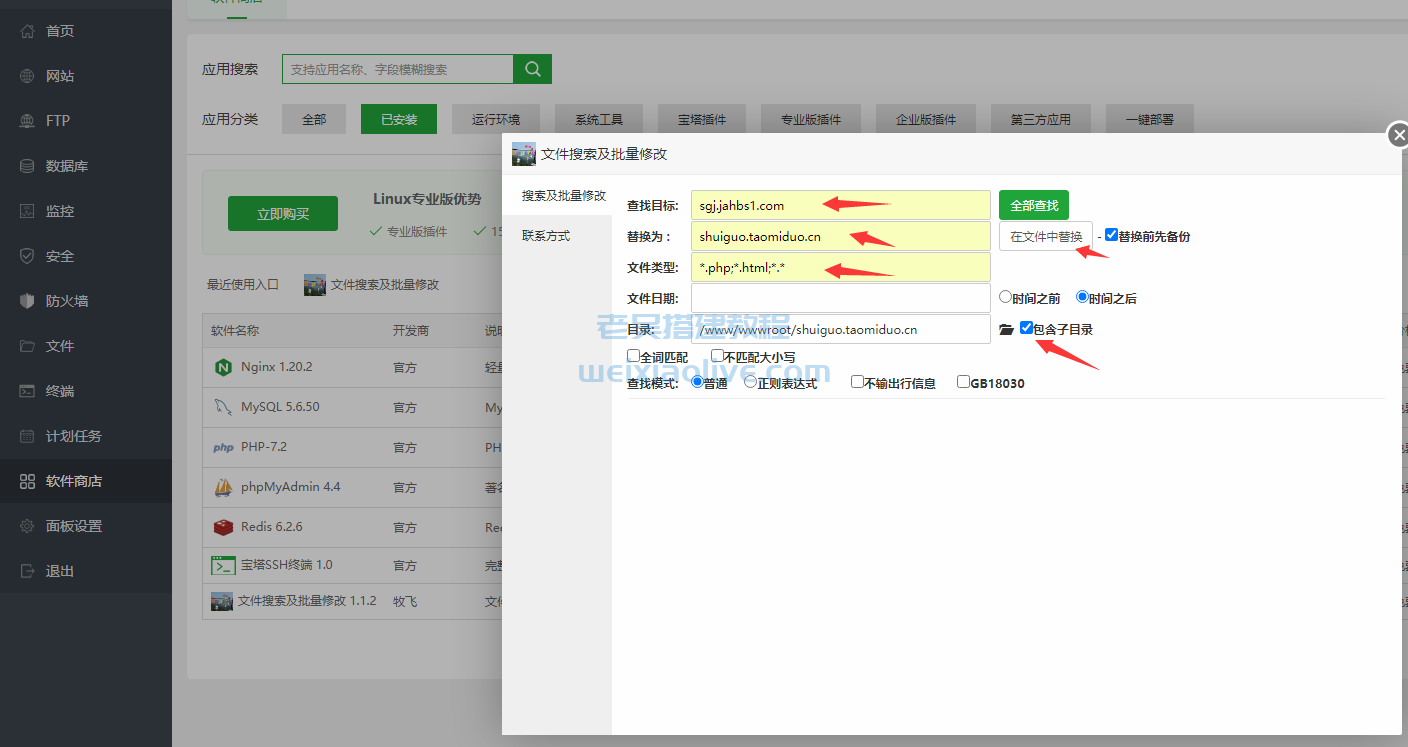This screenshot has width=1408, height=747.
Task: Click the PHP-7.2 logo icon
Action: (x=223, y=447)
